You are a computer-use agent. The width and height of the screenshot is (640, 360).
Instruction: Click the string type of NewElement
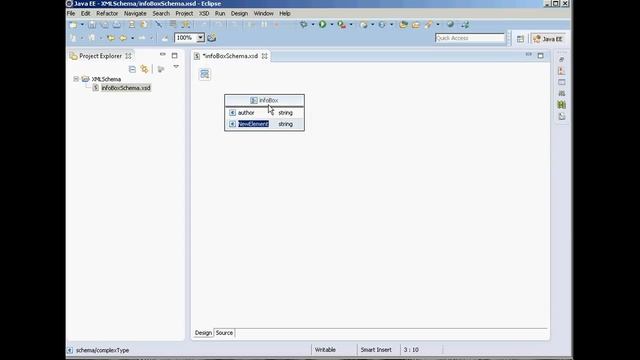(285, 124)
